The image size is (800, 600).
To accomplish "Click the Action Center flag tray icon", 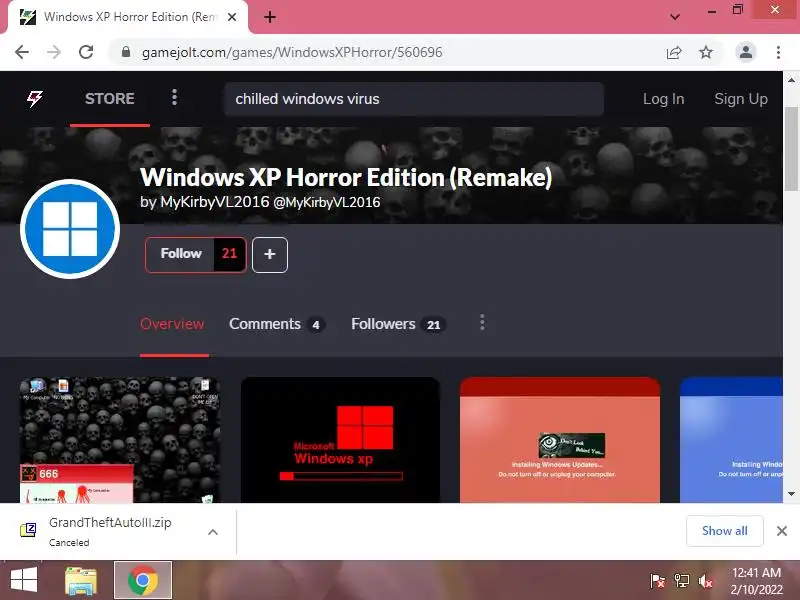I will [x=657, y=581].
